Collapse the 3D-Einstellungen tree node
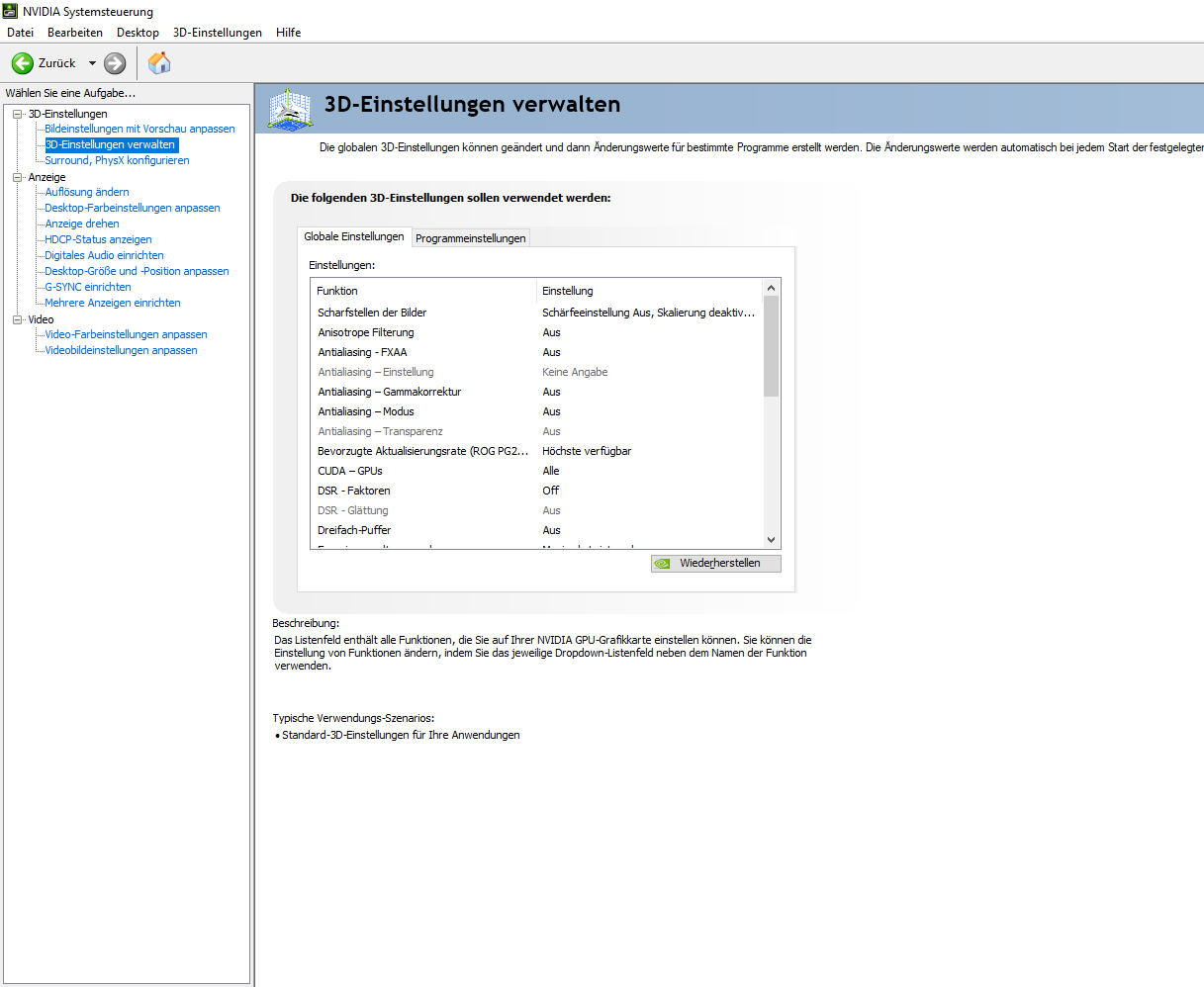This screenshot has height=987, width=1204. pyautogui.click(x=17, y=114)
